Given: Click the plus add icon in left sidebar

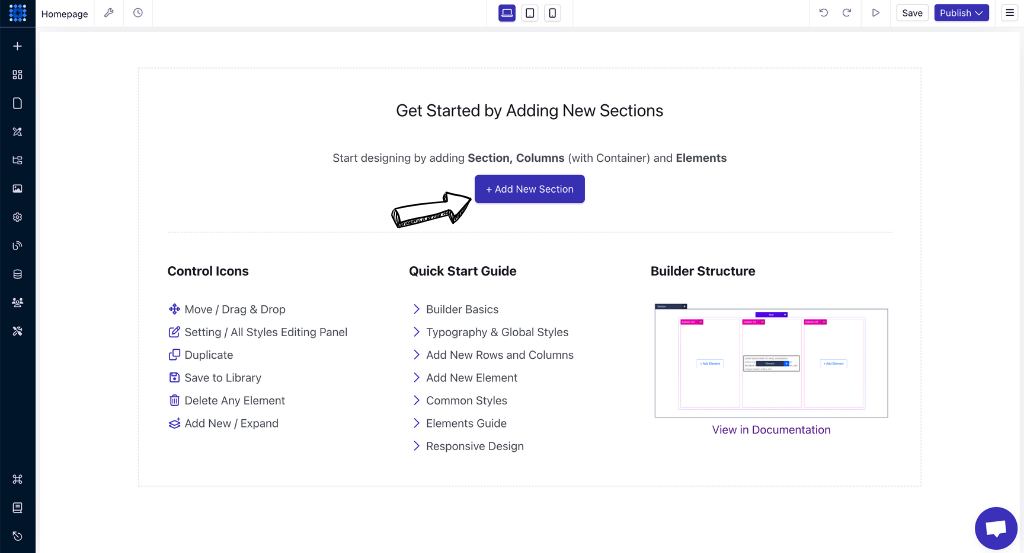Looking at the screenshot, I should point(18,46).
